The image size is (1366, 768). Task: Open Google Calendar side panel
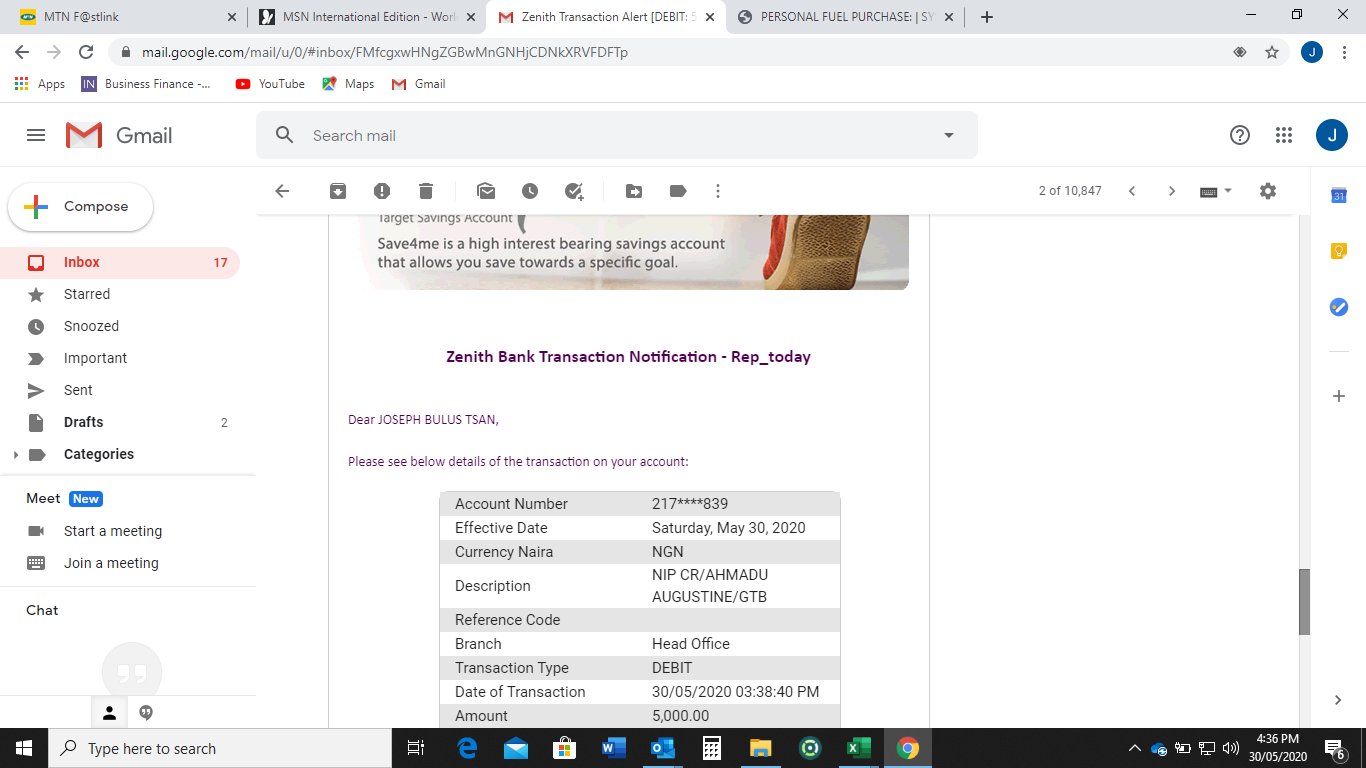pos(1339,195)
